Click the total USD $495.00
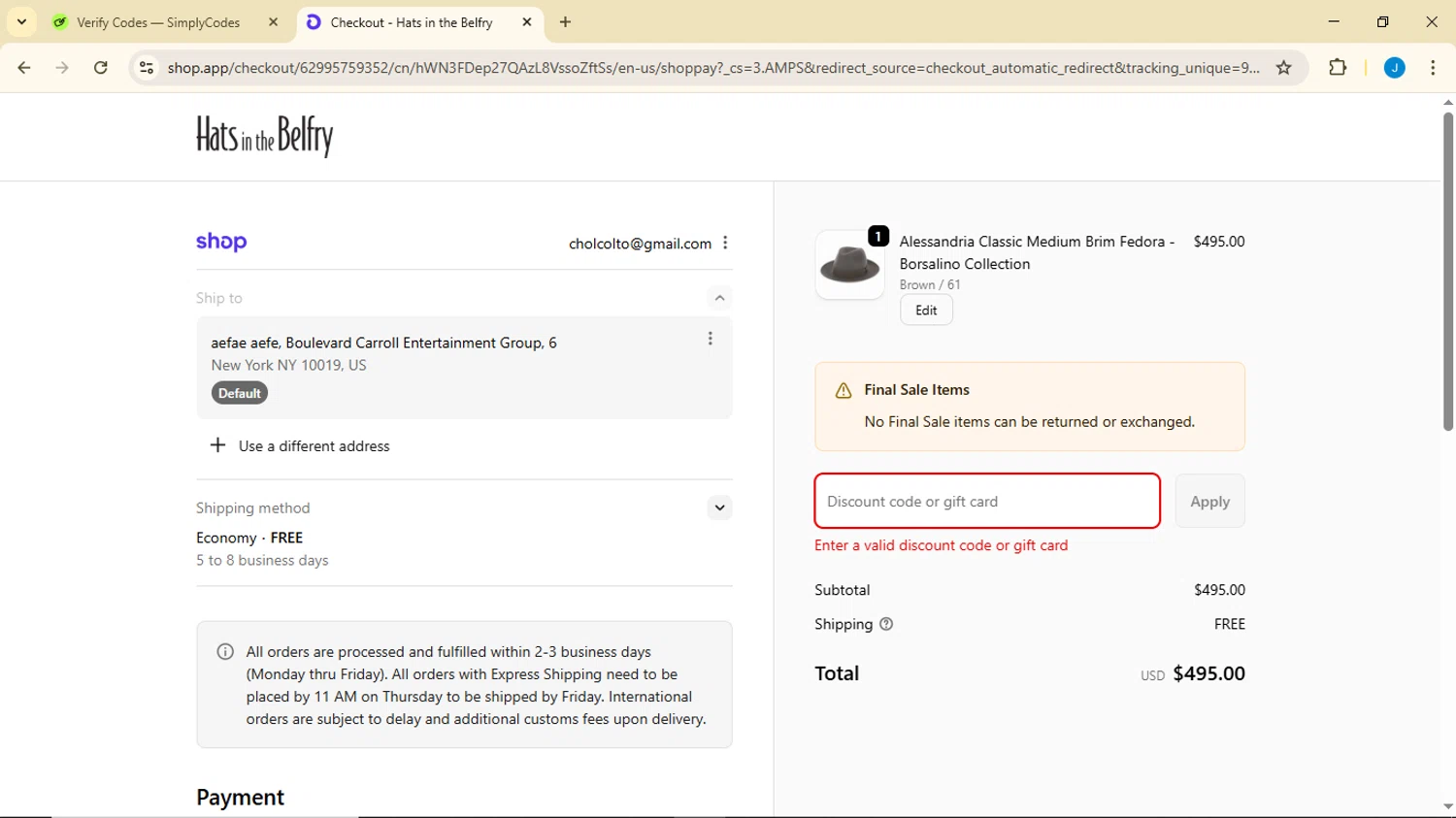1456x818 pixels. coord(1193,673)
